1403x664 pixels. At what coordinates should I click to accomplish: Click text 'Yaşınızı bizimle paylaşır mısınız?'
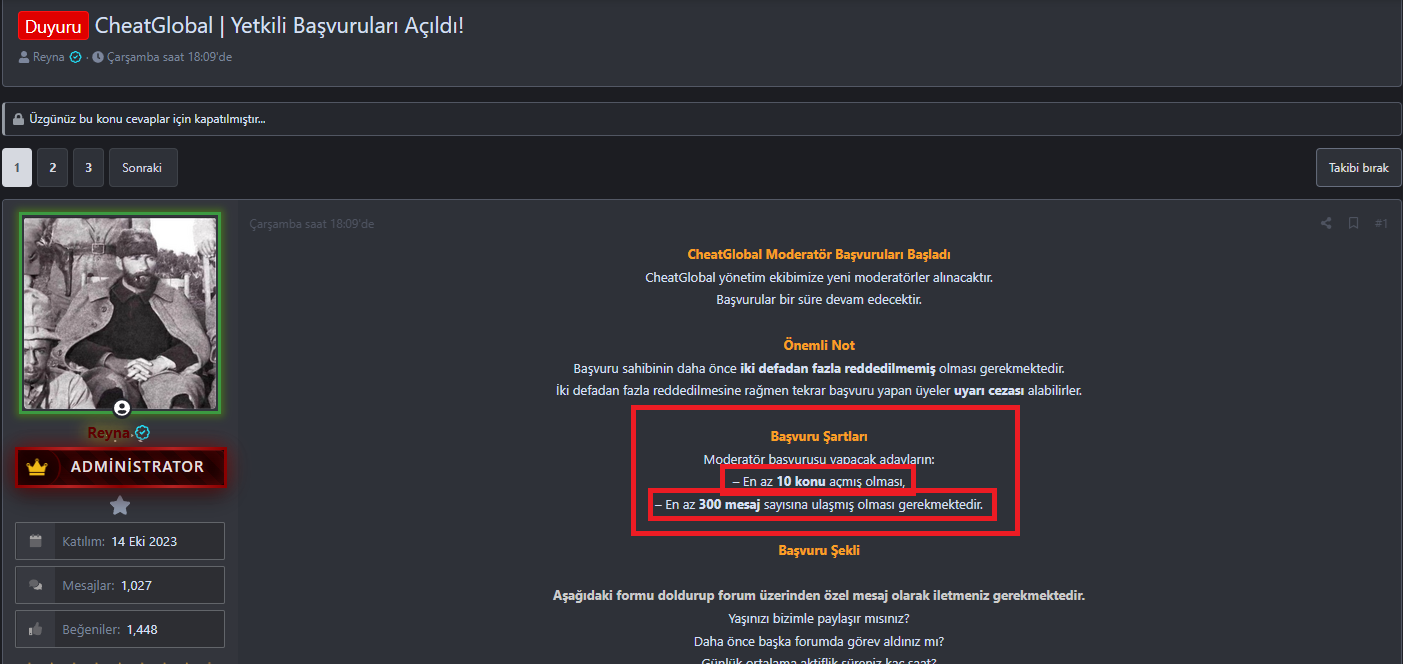click(x=819, y=618)
